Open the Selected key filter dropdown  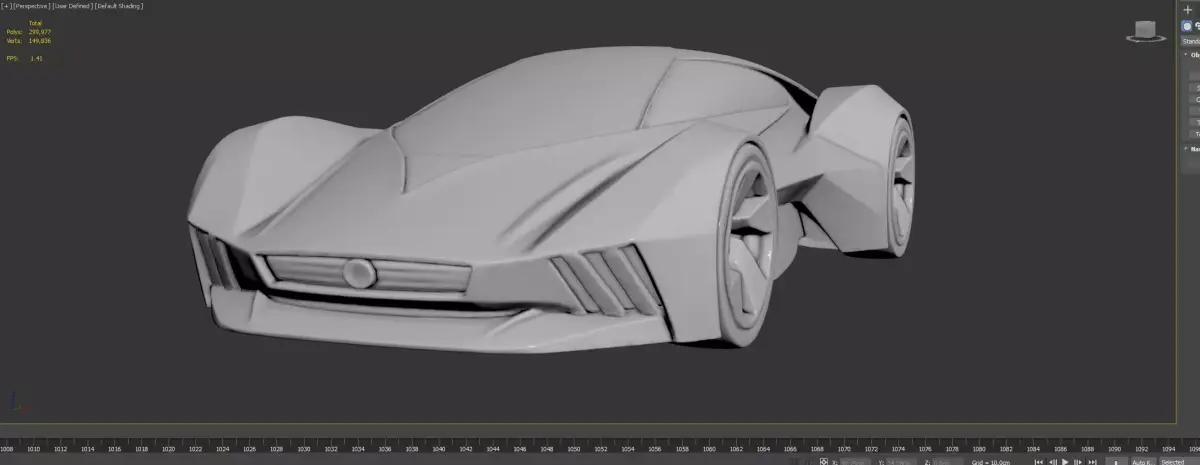[1179, 462]
